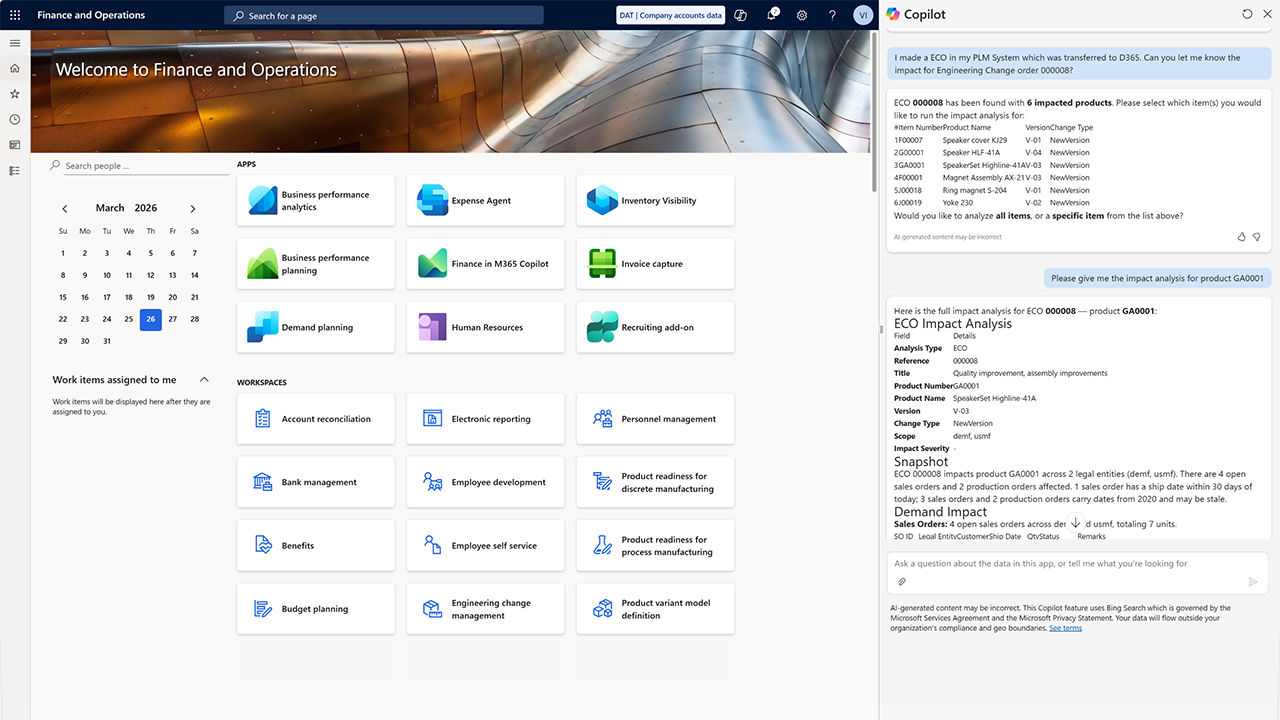Click the Search for a page box

pyautogui.click(x=384, y=15)
